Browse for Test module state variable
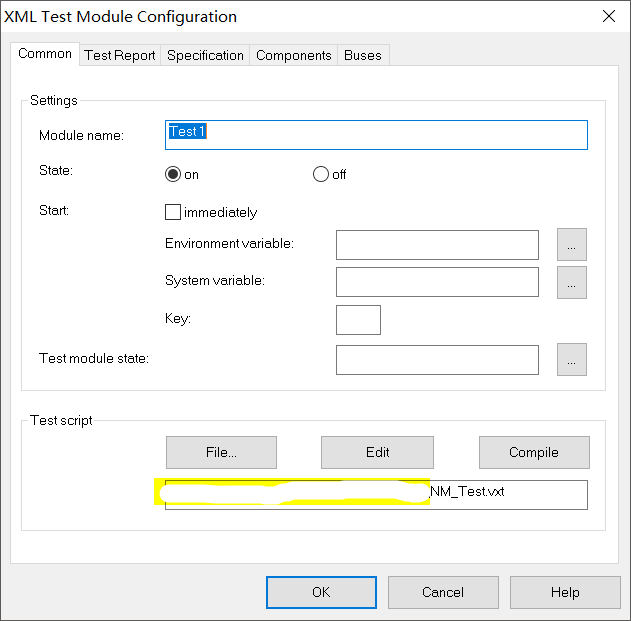Image resolution: width=631 pixels, height=621 pixels. [x=571, y=359]
